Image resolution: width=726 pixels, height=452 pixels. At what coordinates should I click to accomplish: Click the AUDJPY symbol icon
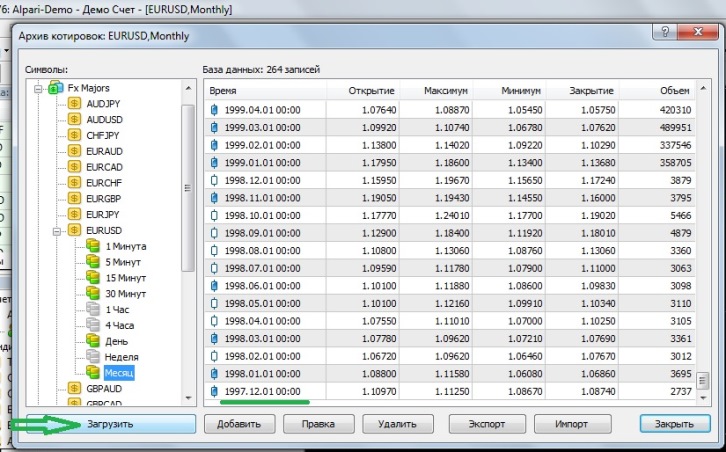coord(75,103)
